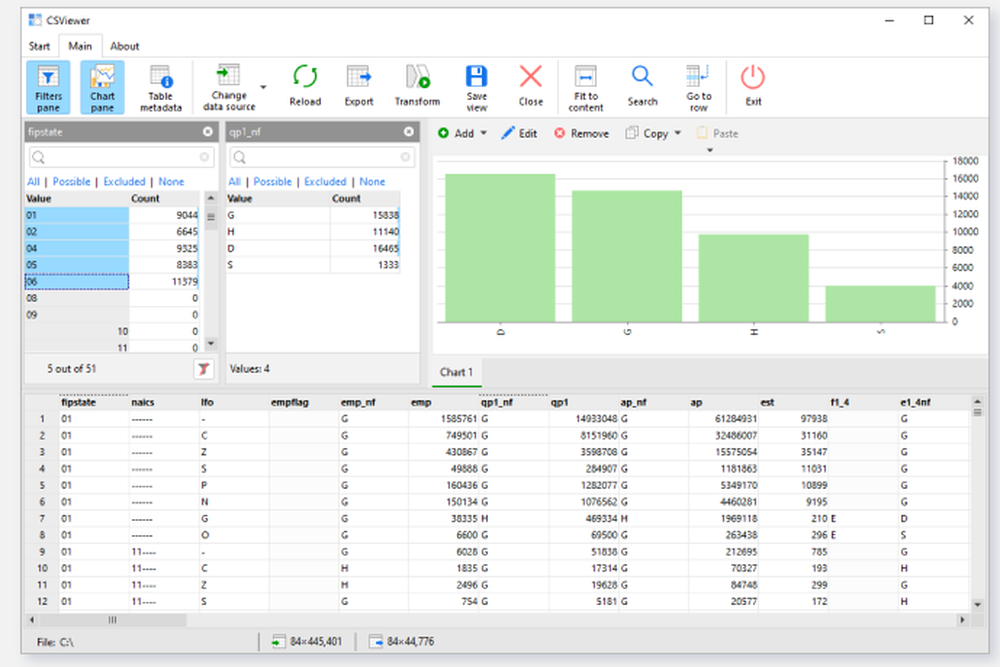Click Excluded link in fipstate filter

(x=124, y=182)
